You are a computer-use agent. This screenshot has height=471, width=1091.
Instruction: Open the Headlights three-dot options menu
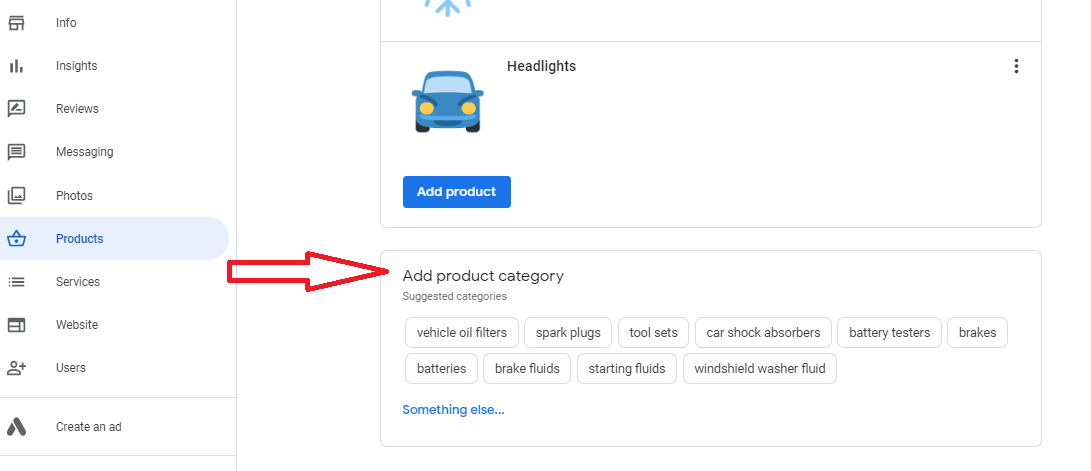(1016, 66)
